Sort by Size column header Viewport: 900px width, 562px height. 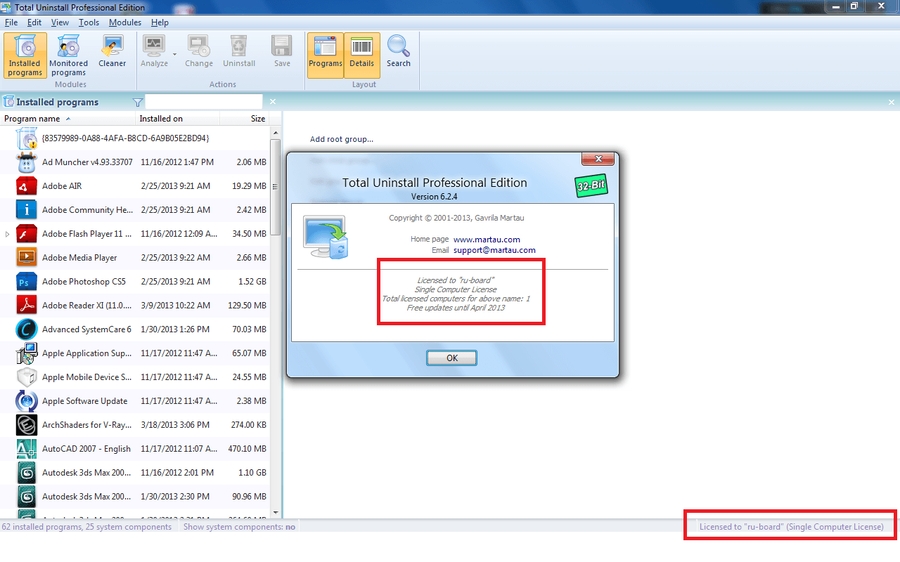[245, 118]
